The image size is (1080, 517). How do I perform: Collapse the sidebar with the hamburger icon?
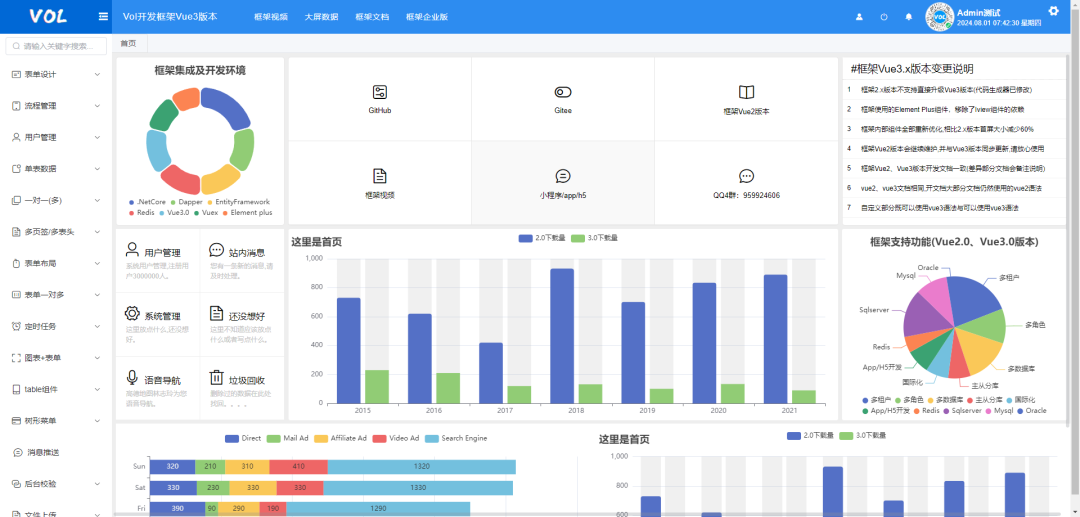(x=104, y=17)
